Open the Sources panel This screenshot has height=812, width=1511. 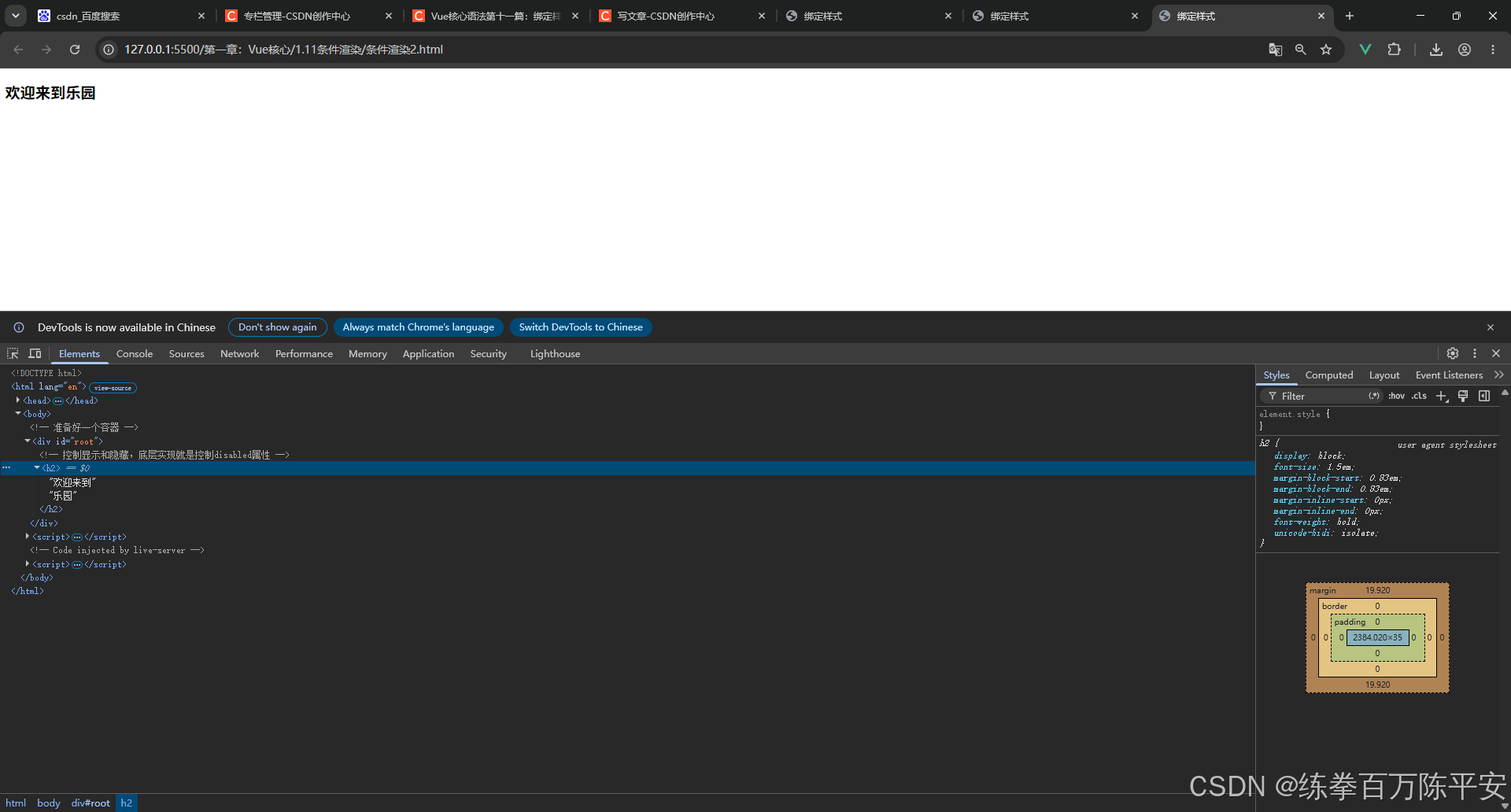(x=187, y=354)
